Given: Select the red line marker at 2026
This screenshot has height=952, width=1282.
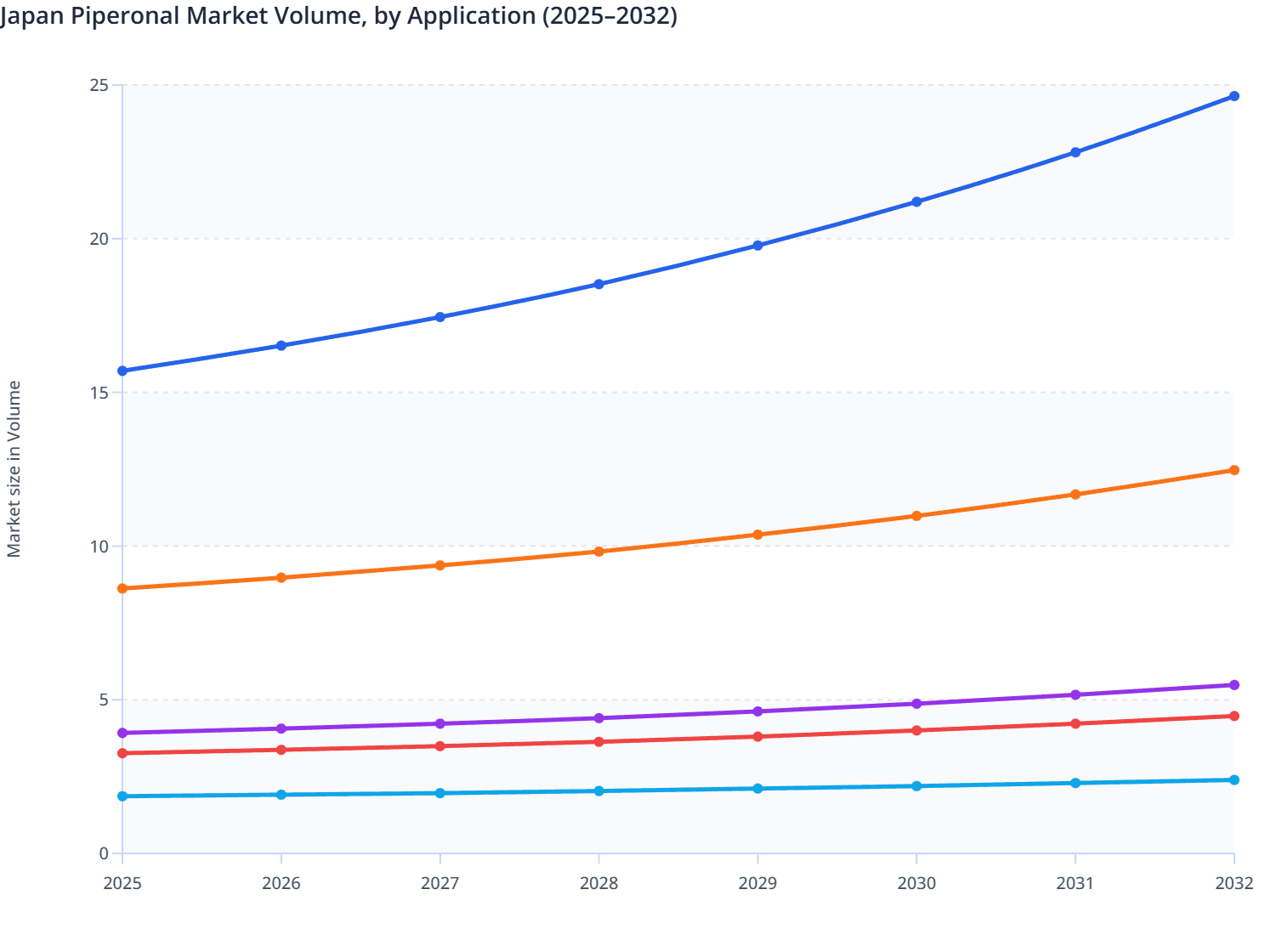Looking at the screenshot, I should click(281, 750).
